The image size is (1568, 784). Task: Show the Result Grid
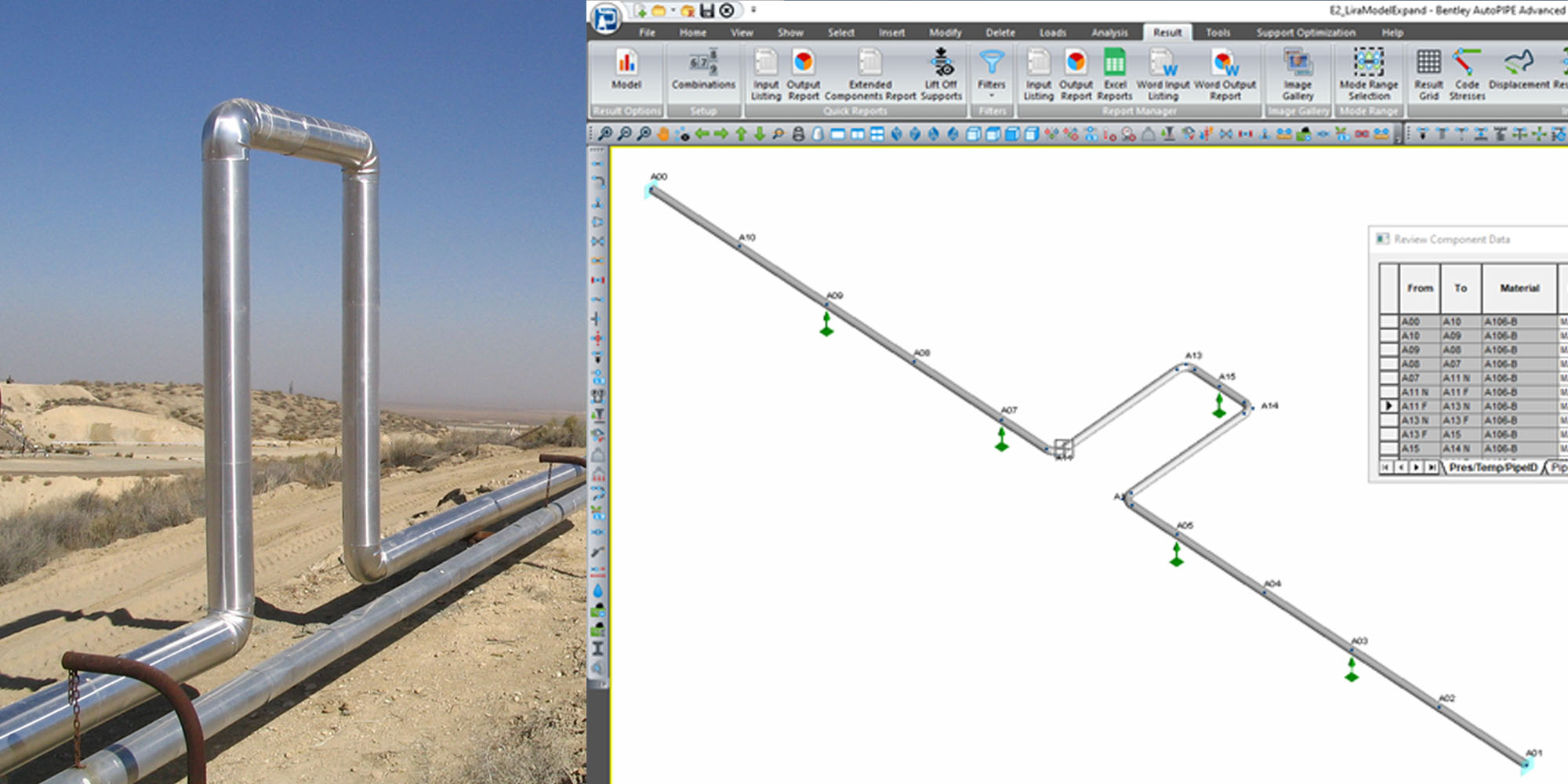pos(1428,74)
